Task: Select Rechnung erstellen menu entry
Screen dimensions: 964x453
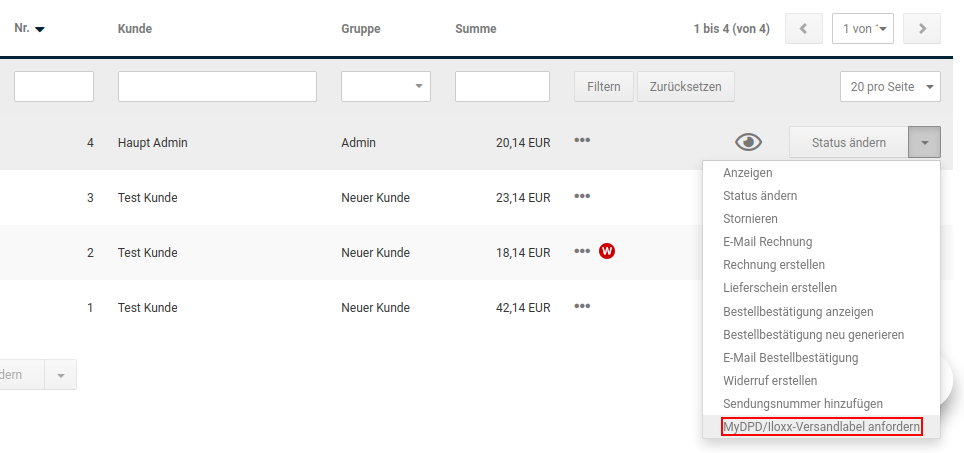Action: click(x=774, y=264)
